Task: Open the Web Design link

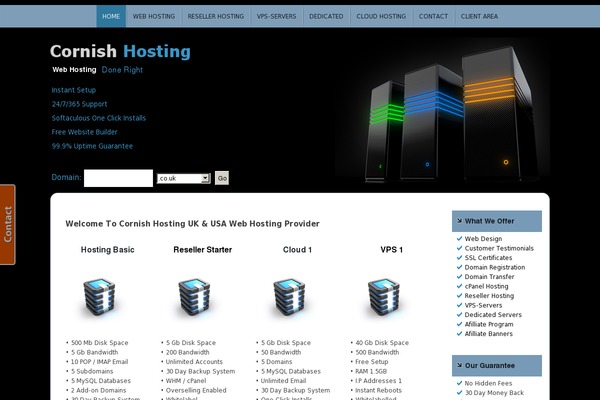Action: pyautogui.click(x=483, y=238)
